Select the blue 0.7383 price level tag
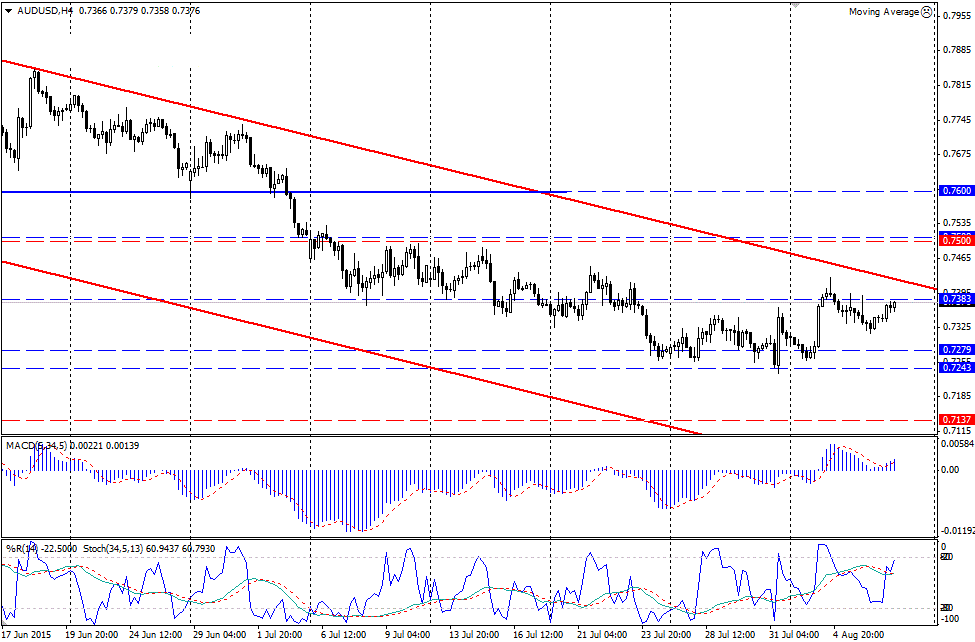The width and height of the screenshot is (975, 642). (955, 299)
